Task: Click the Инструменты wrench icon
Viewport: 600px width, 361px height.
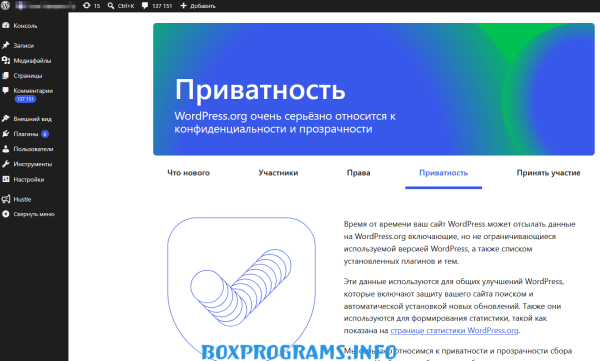Action: coord(6,164)
